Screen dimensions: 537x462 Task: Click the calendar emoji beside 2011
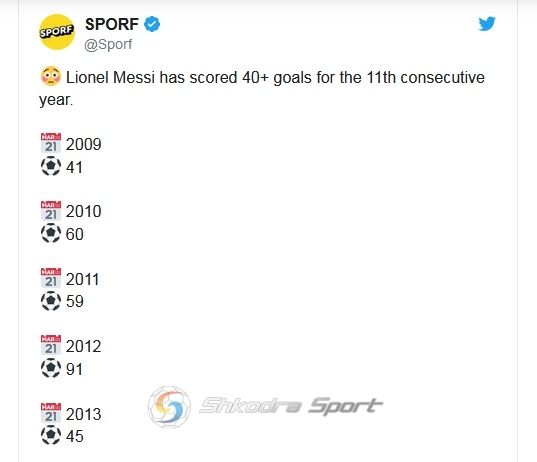[x=51, y=278]
